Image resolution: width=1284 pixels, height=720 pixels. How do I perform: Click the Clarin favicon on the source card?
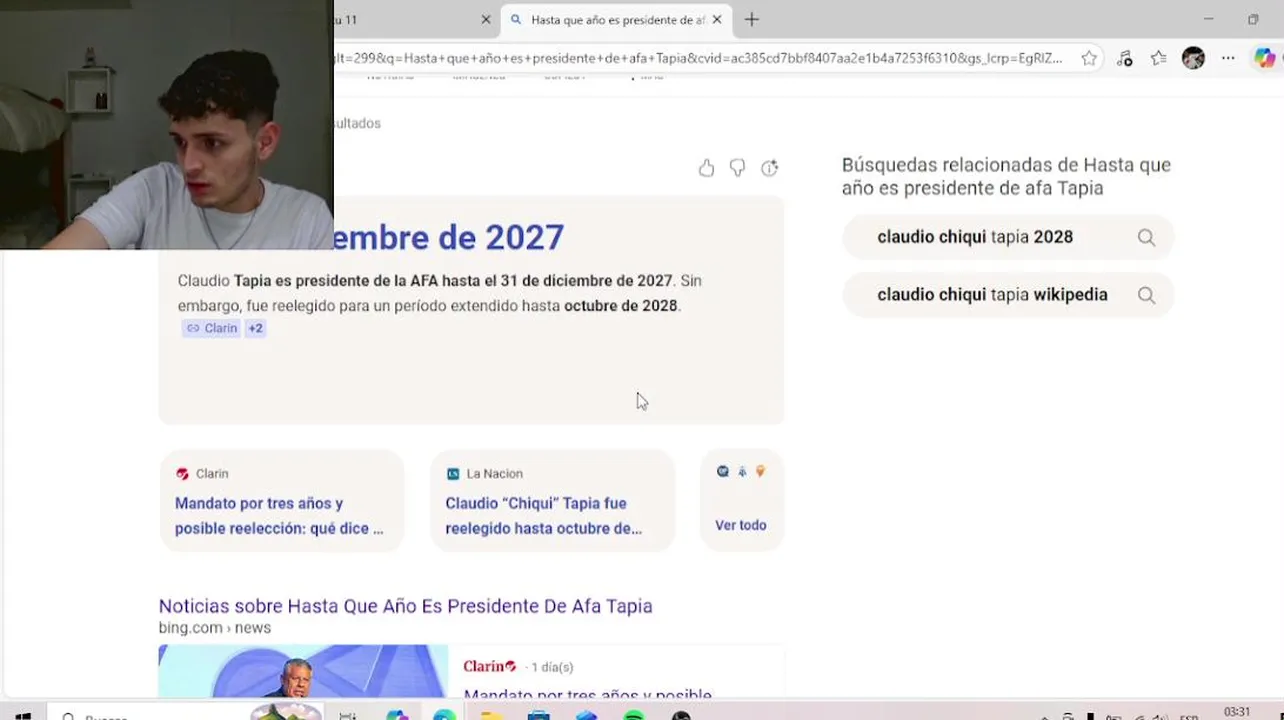click(182, 474)
